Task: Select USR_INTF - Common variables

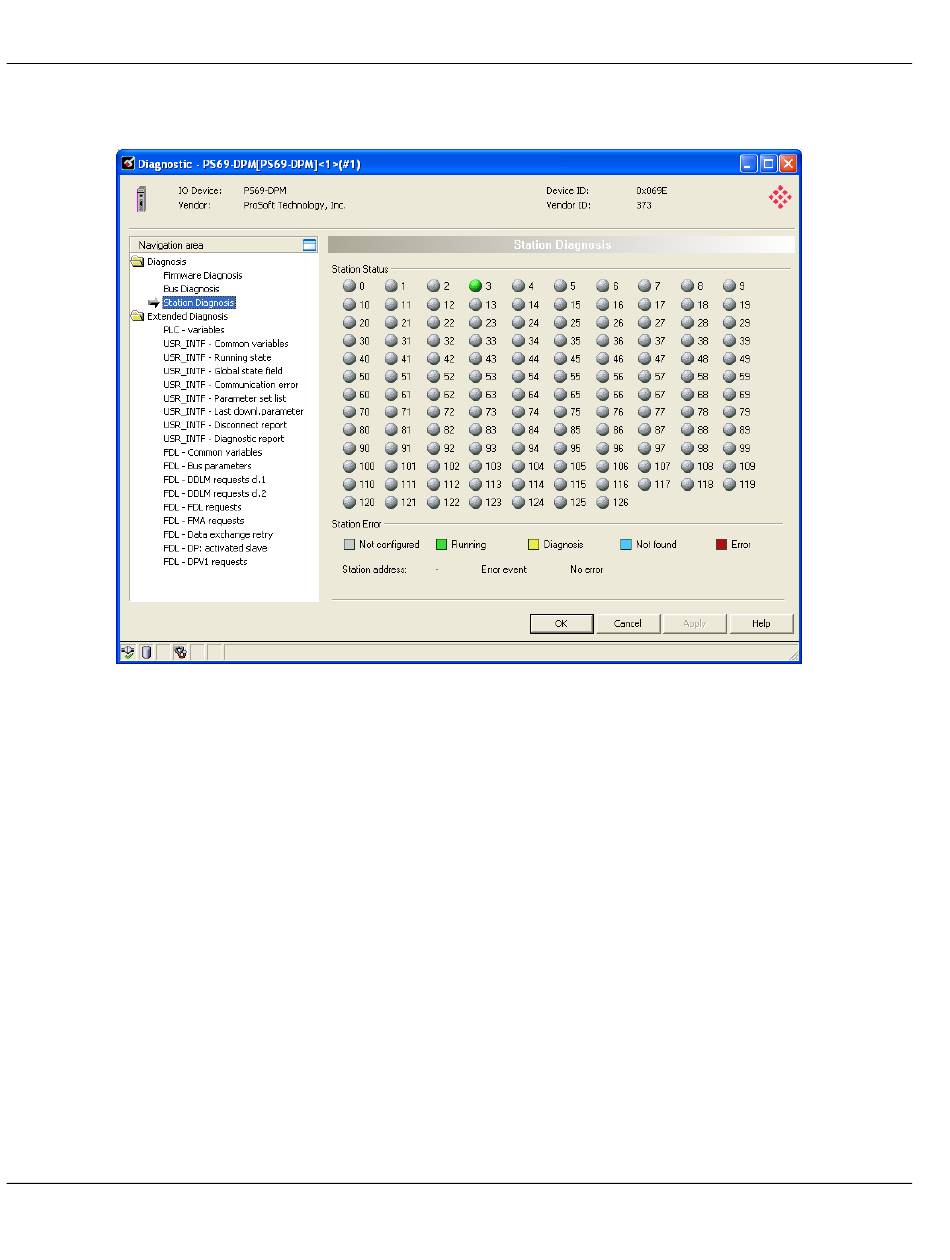Action: pos(226,344)
